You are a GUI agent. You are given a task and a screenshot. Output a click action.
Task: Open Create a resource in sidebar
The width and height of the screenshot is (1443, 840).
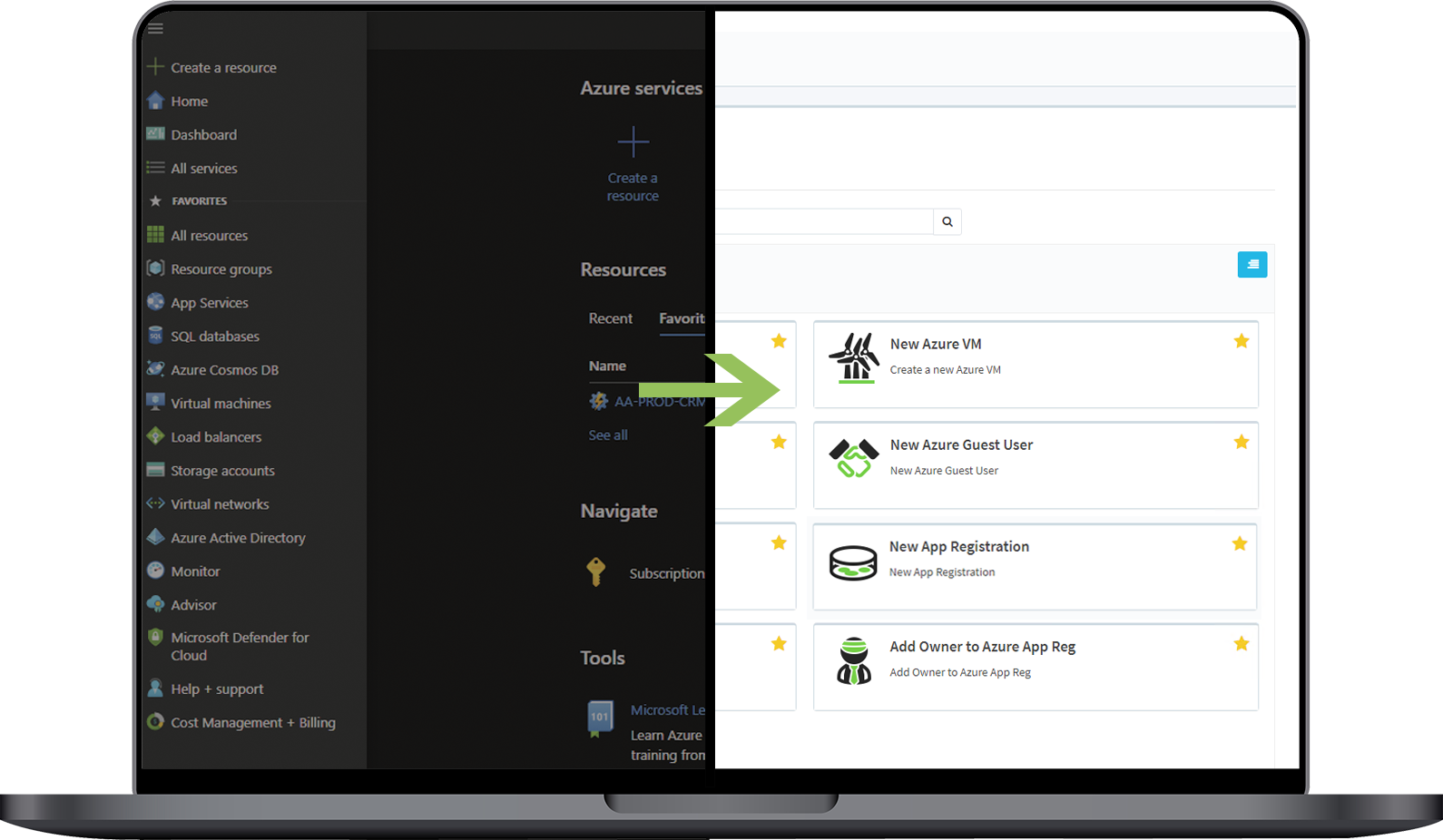click(x=223, y=68)
